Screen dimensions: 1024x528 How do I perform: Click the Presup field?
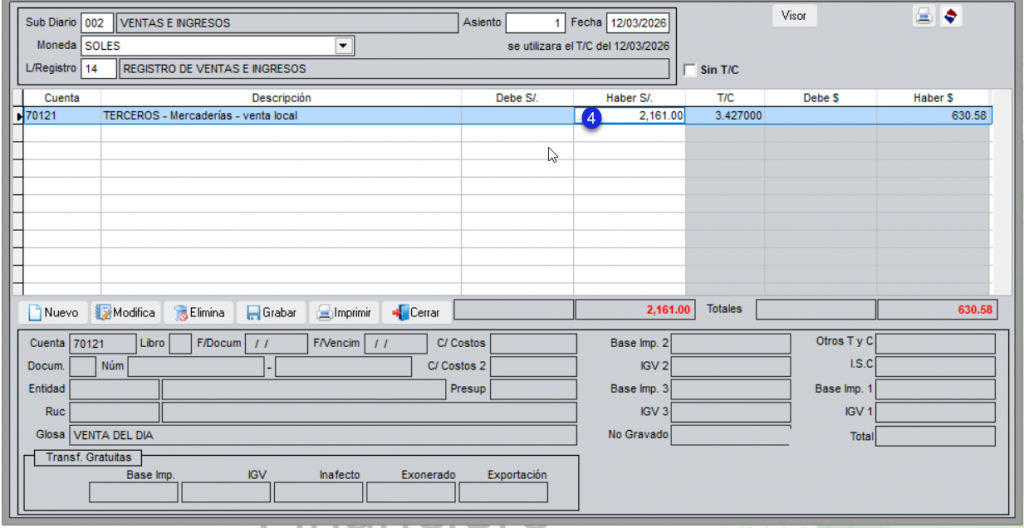click(534, 389)
